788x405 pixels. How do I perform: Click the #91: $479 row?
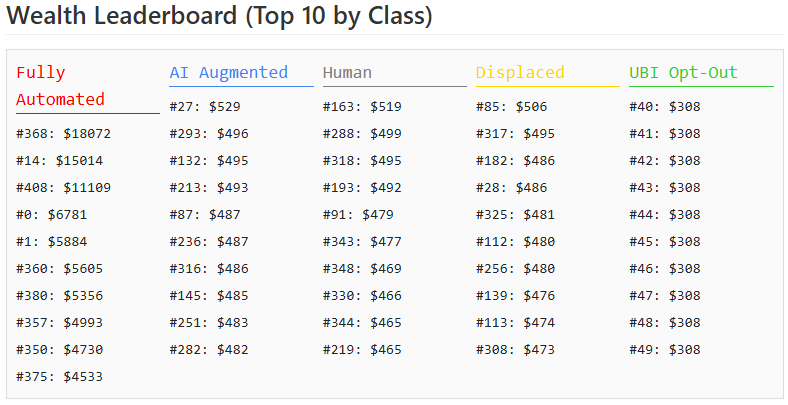(x=358, y=215)
